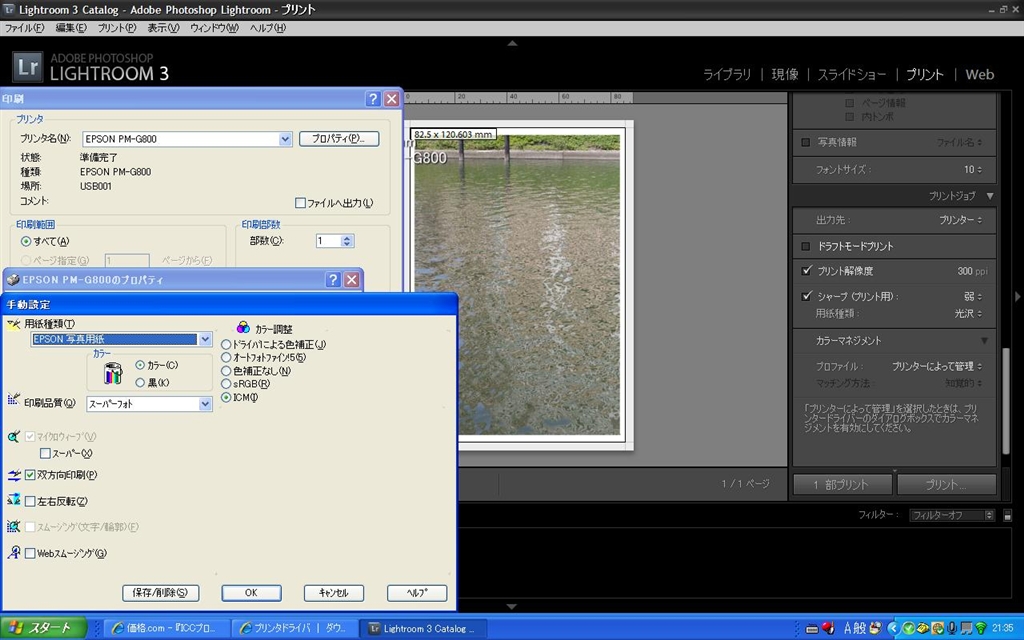This screenshot has height=640, width=1024.
Task: Click the help question mark in 印刷 dialog
Action: (x=373, y=99)
